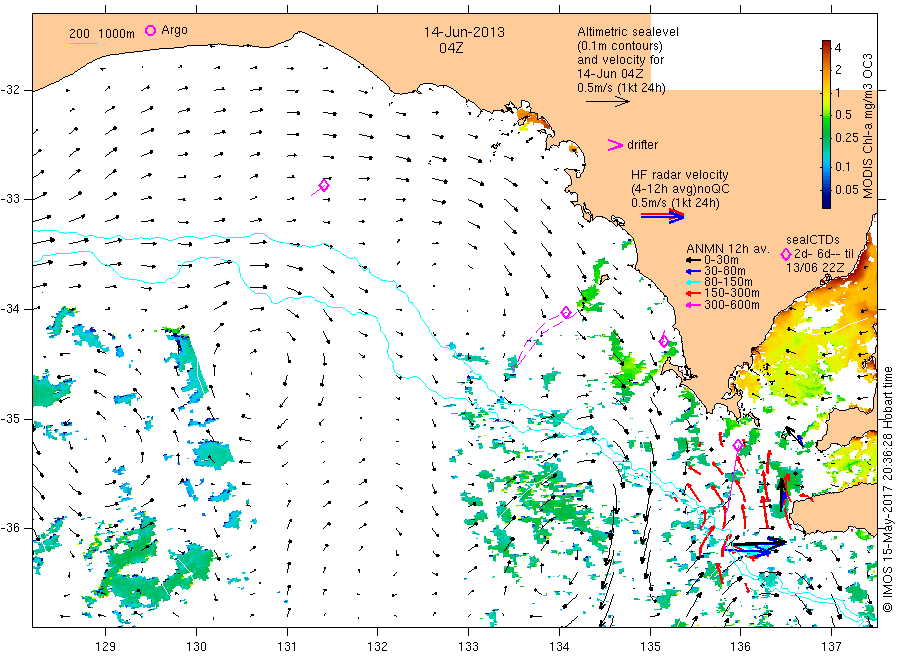Click the 'sealCTDs' legend label
900x660 pixels.
(813, 240)
